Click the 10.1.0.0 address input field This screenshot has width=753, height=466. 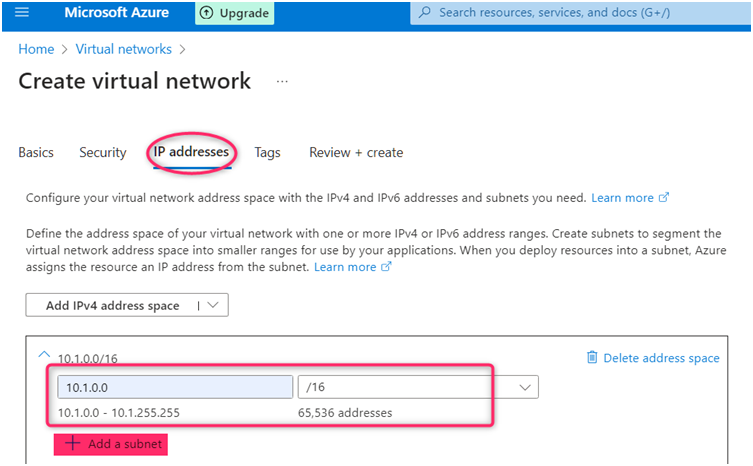point(175,387)
